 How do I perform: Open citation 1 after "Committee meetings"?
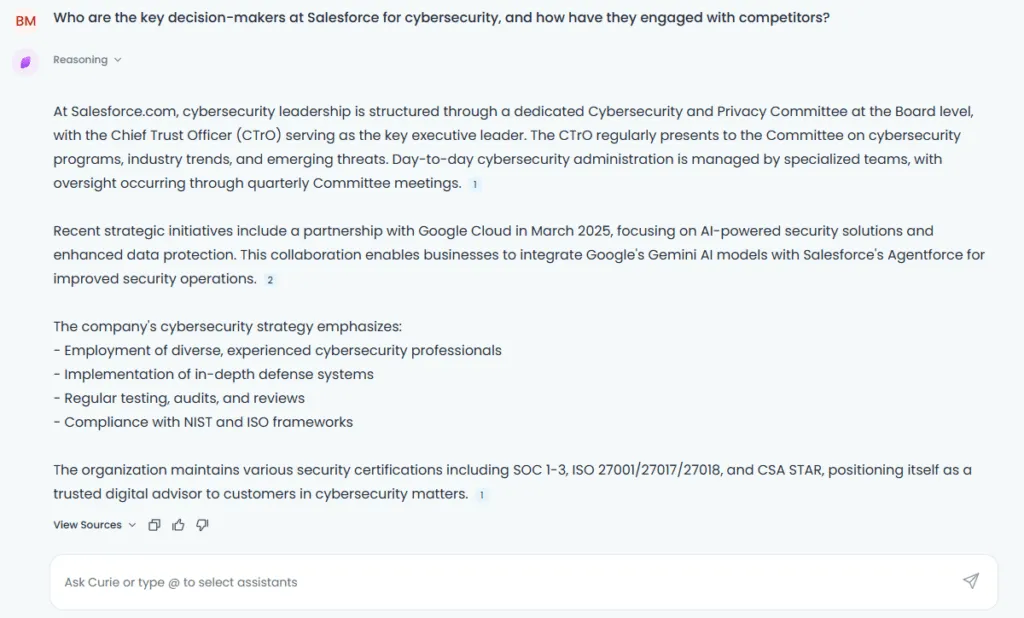[x=475, y=184]
